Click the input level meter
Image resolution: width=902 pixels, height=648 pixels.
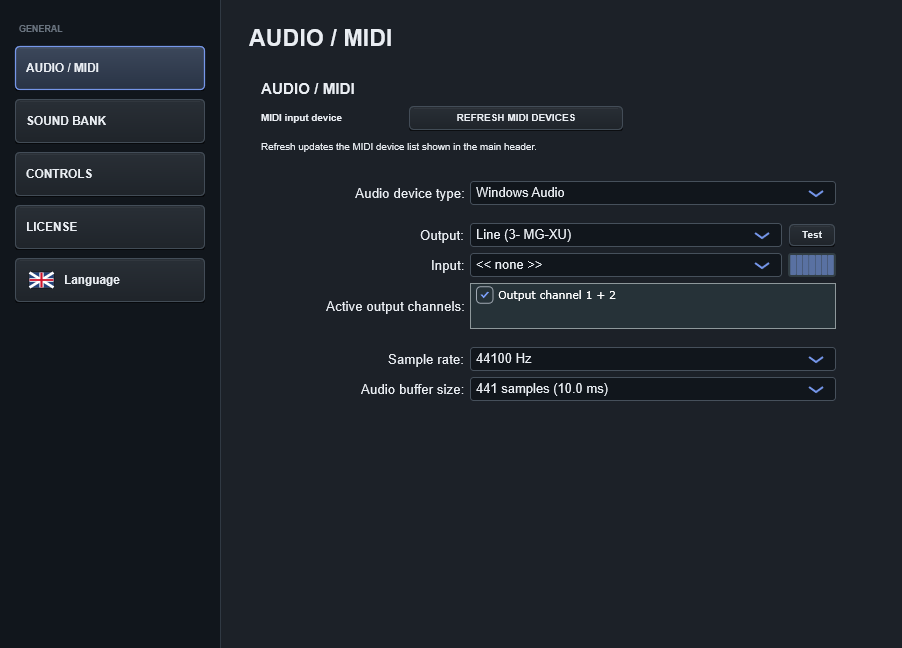click(812, 265)
